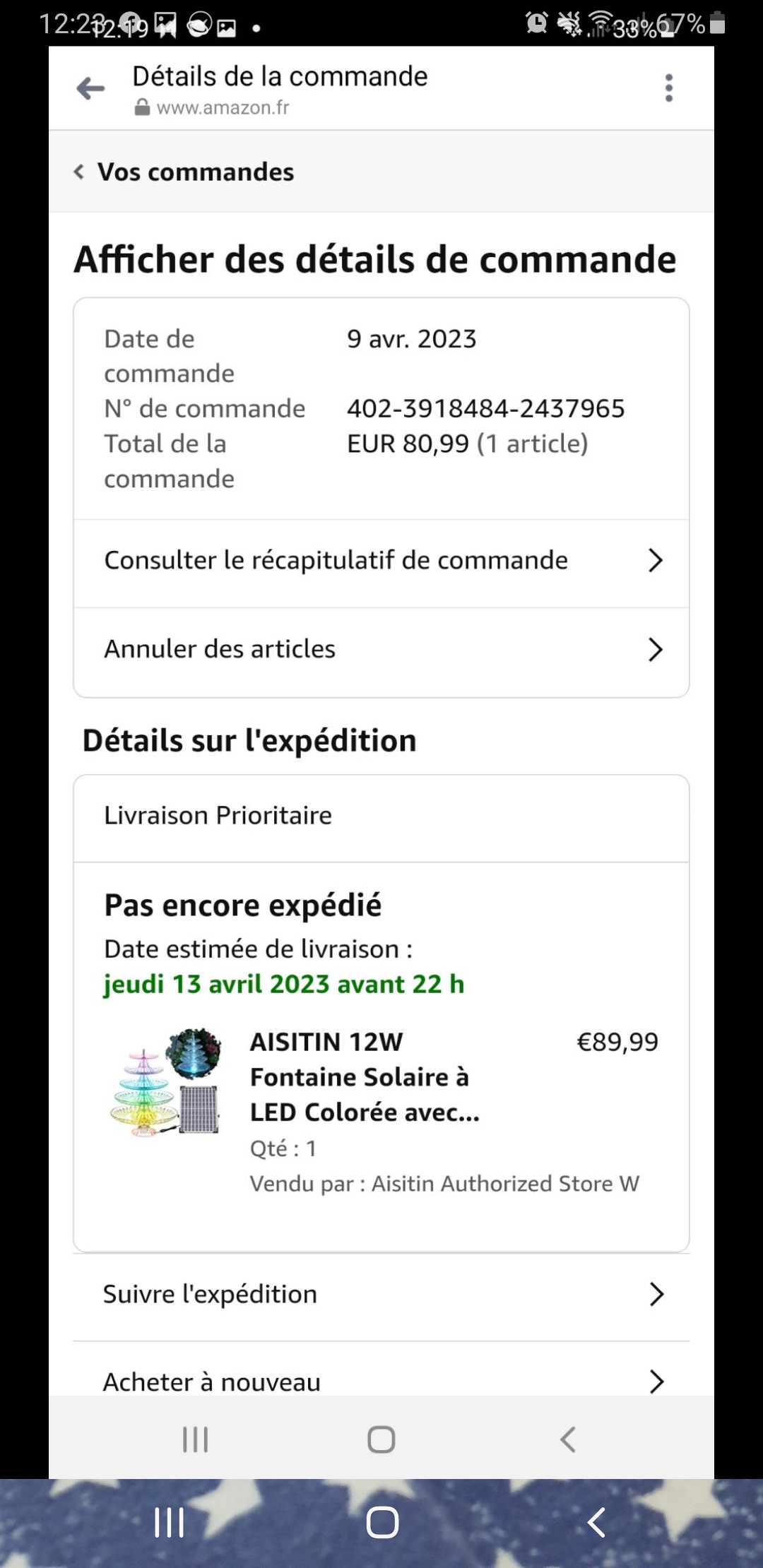This screenshot has height=1568, width=763.
Task: Tap the order number 402-3918484-2437965
Action: tap(485, 408)
